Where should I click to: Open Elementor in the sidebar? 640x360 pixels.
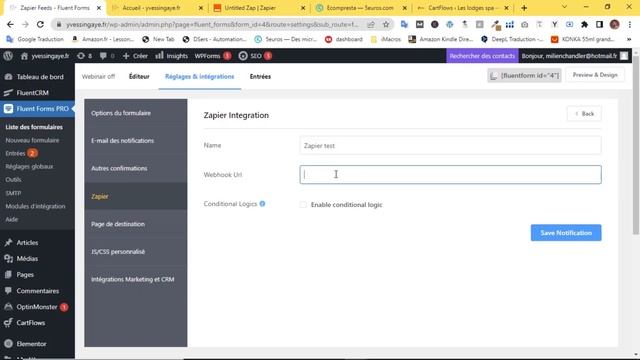[37, 344]
